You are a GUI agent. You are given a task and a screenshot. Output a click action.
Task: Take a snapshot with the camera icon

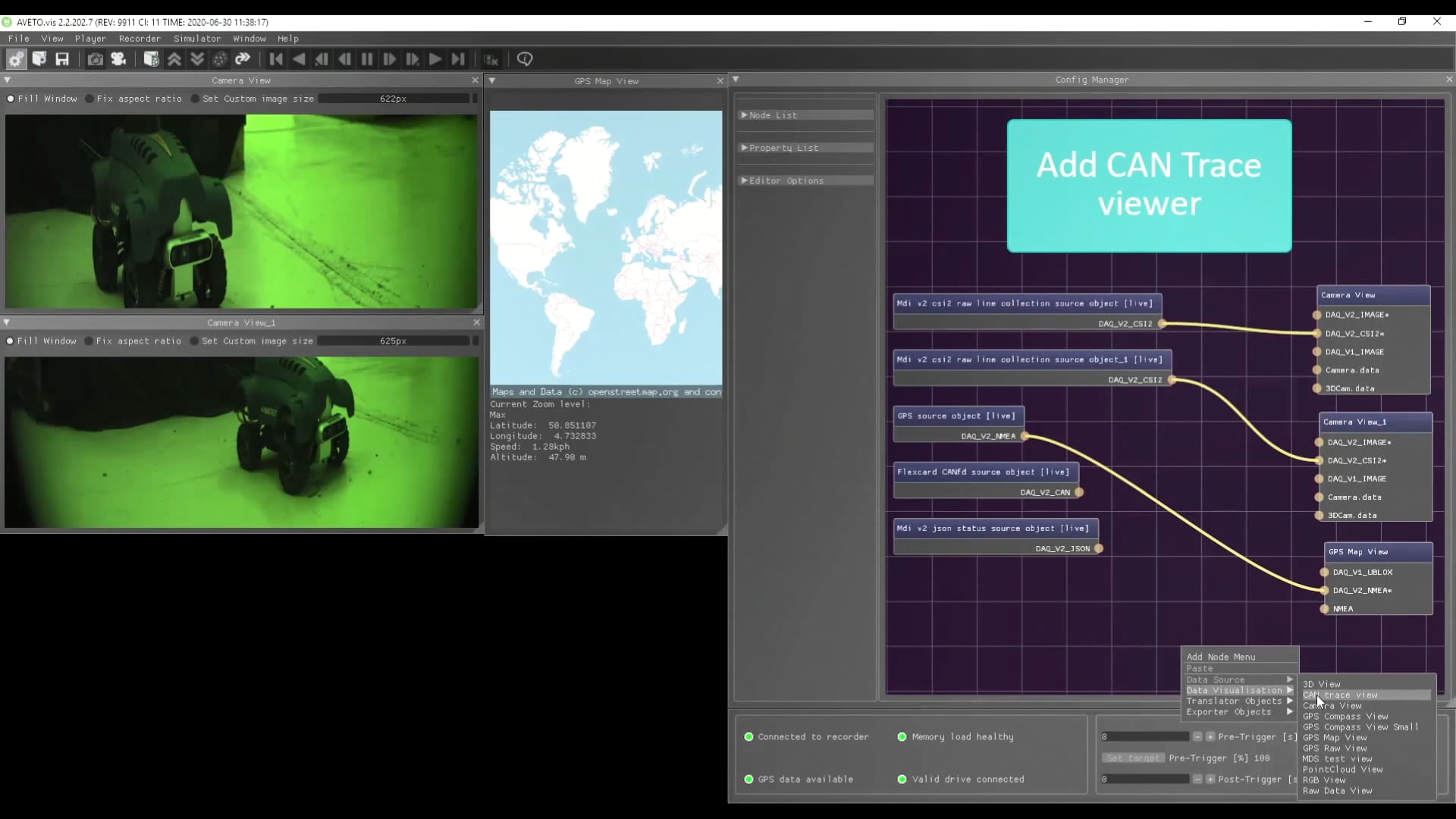(x=96, y=59)
